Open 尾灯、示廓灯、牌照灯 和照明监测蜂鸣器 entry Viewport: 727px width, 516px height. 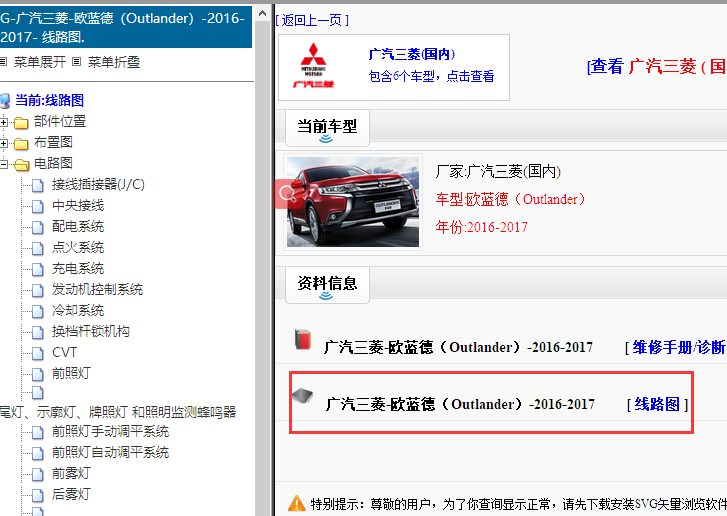[x=118, y=412]
